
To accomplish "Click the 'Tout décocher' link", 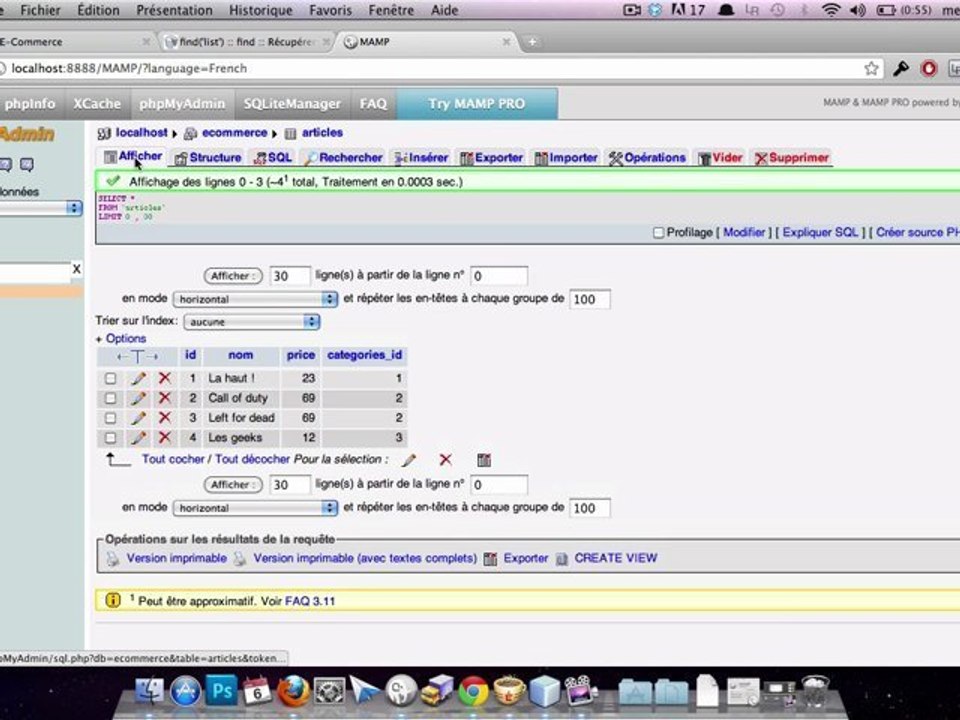I will [x=252, y=459].
